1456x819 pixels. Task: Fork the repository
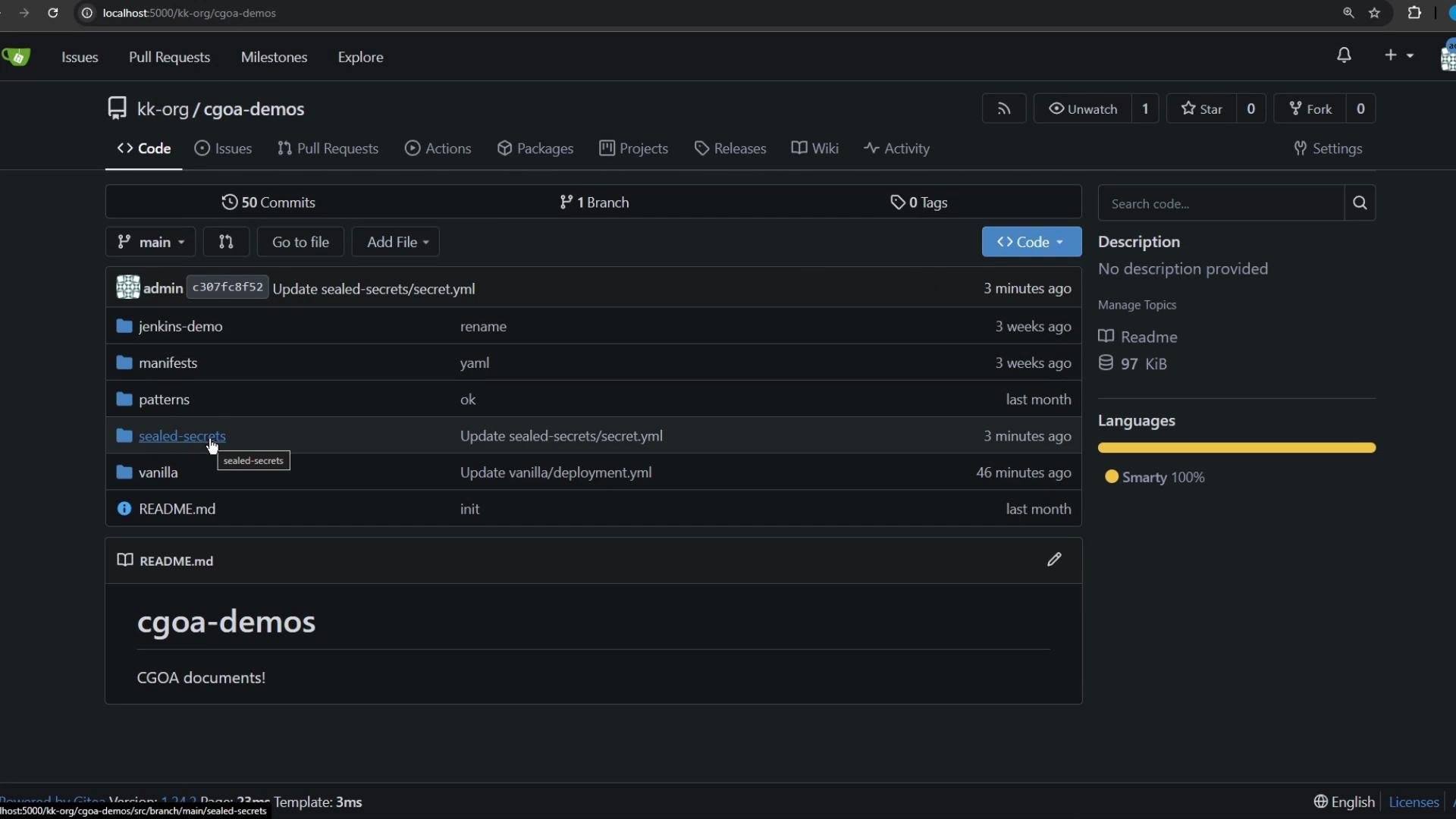[1310, 108]
